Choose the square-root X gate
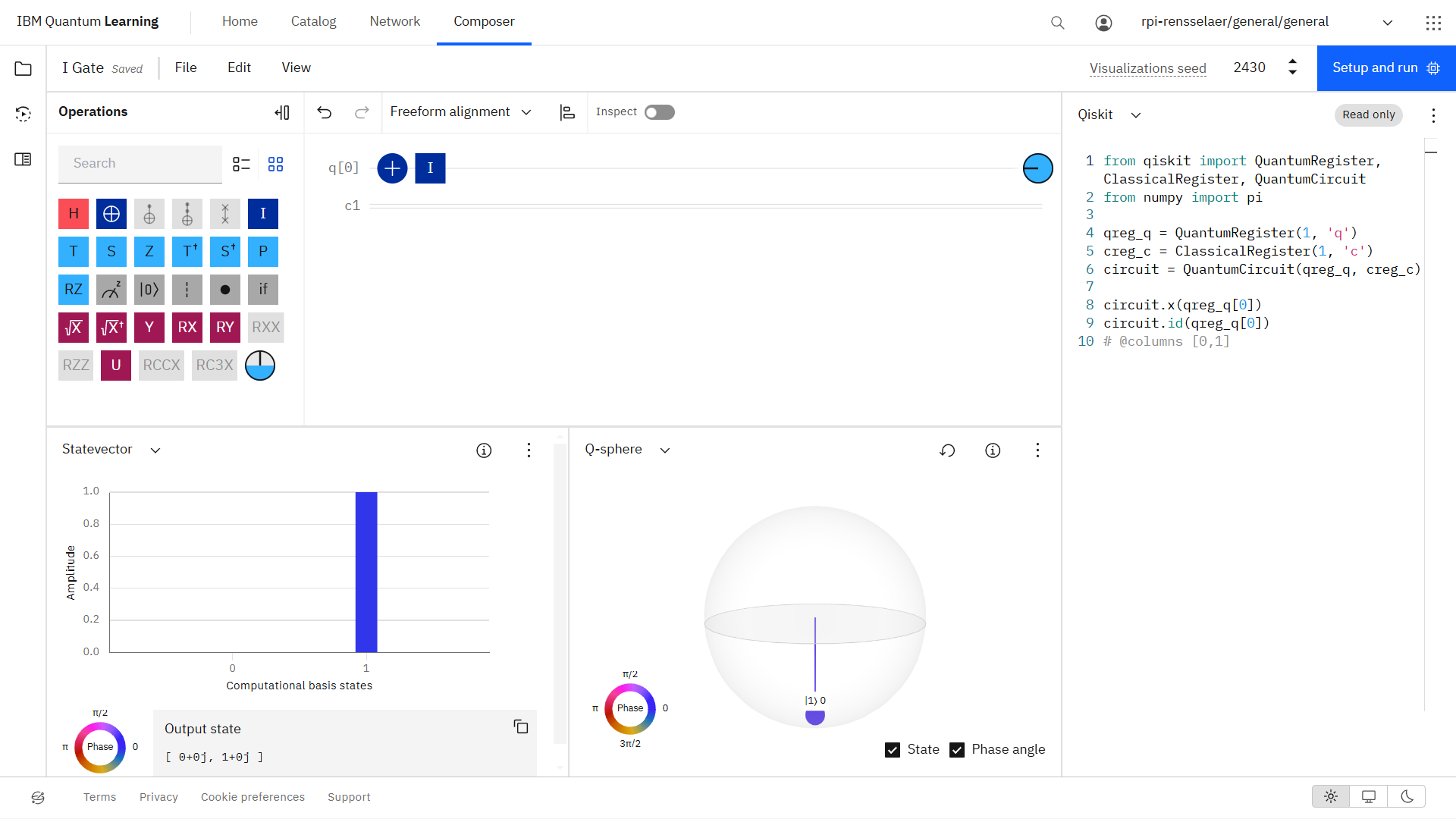 tap(74, 328)
